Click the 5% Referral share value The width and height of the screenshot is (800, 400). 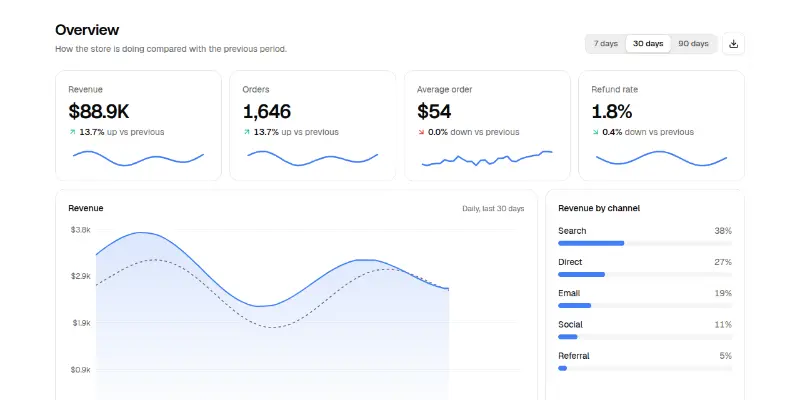pos(726,356)
